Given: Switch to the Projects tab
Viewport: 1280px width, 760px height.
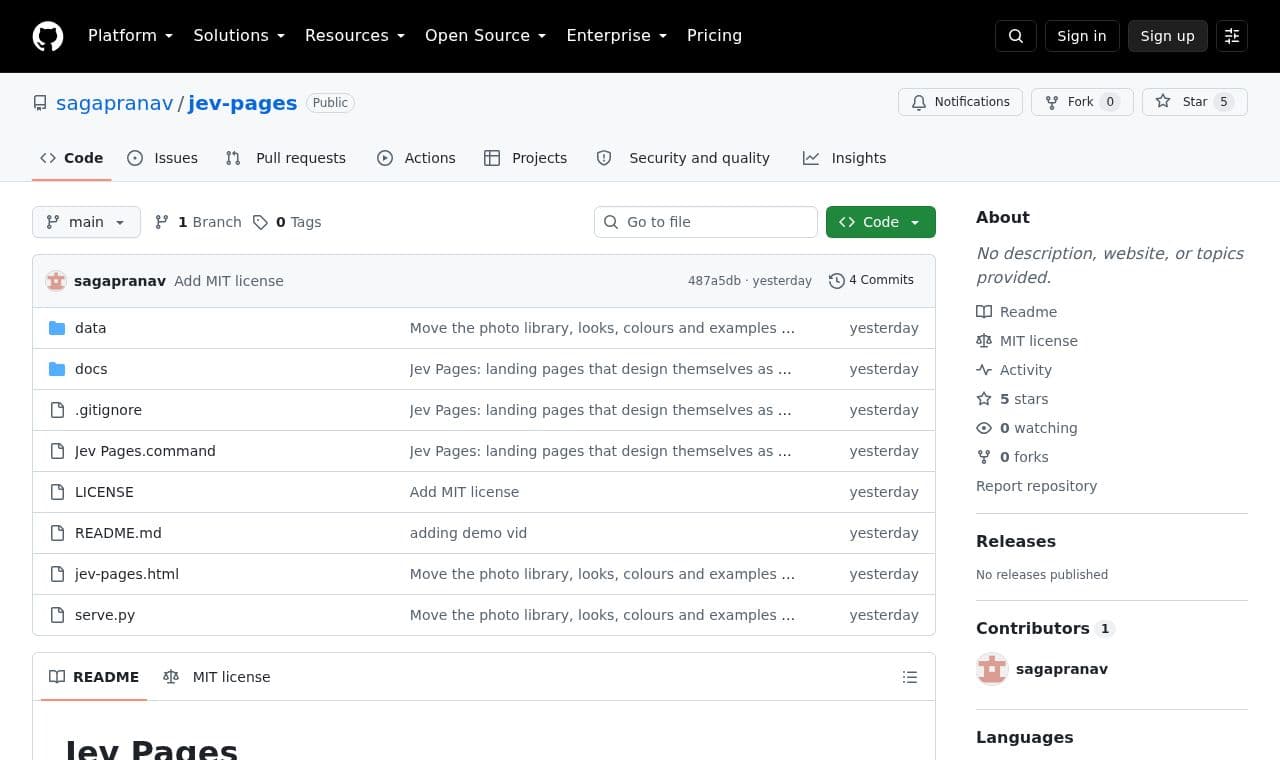Looking at the screenshot, I should coord(525,158).
